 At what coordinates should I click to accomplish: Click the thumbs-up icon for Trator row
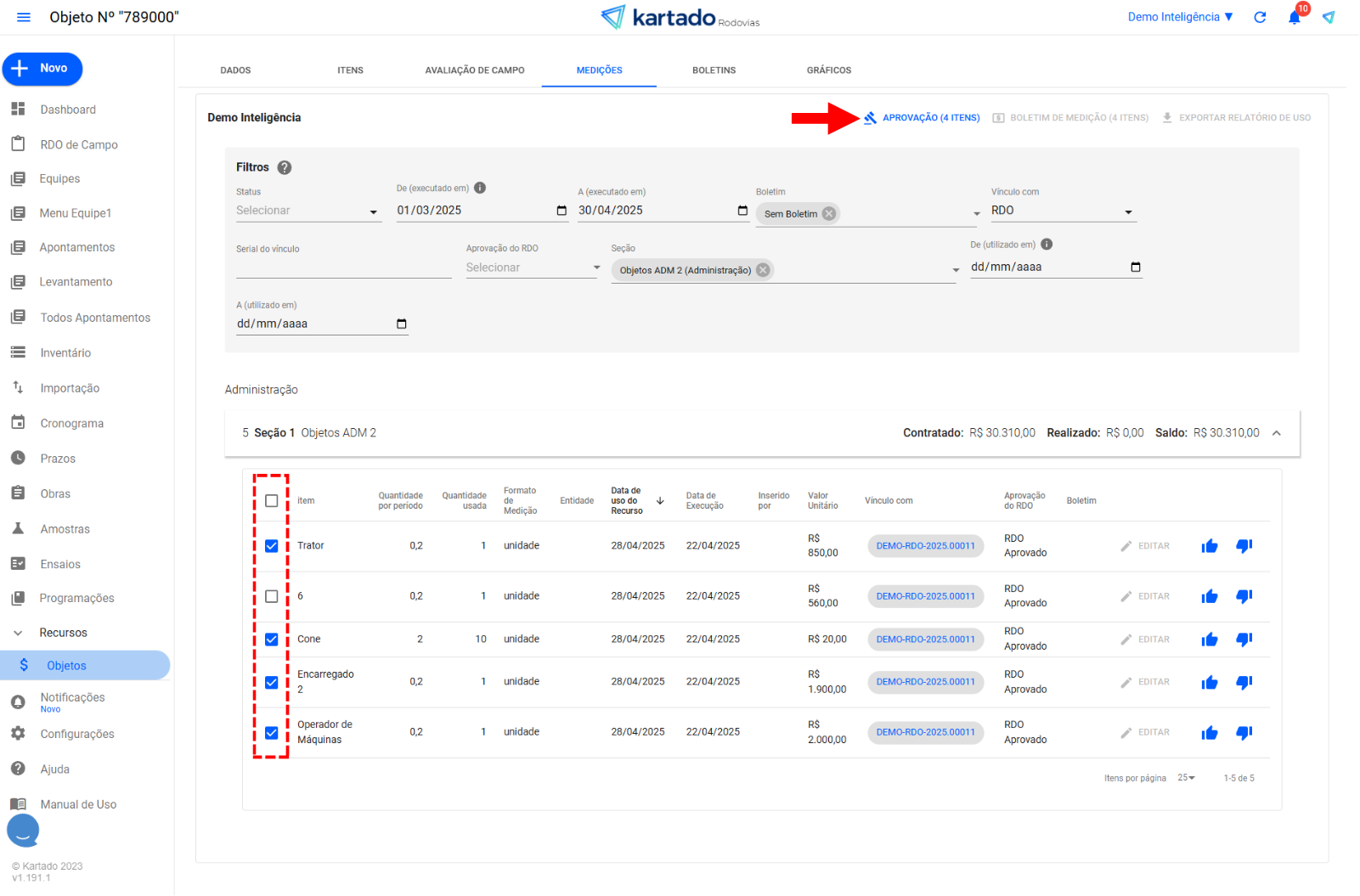[x=1210, y=546]
